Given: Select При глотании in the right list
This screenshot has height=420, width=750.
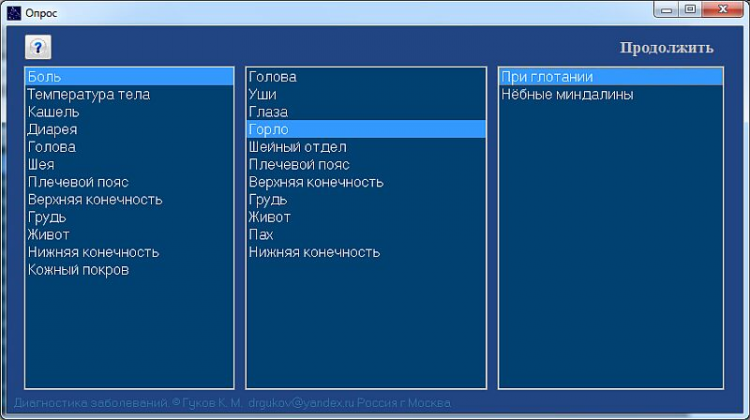Looking at the screenshot, I should [x=611, y=77].
